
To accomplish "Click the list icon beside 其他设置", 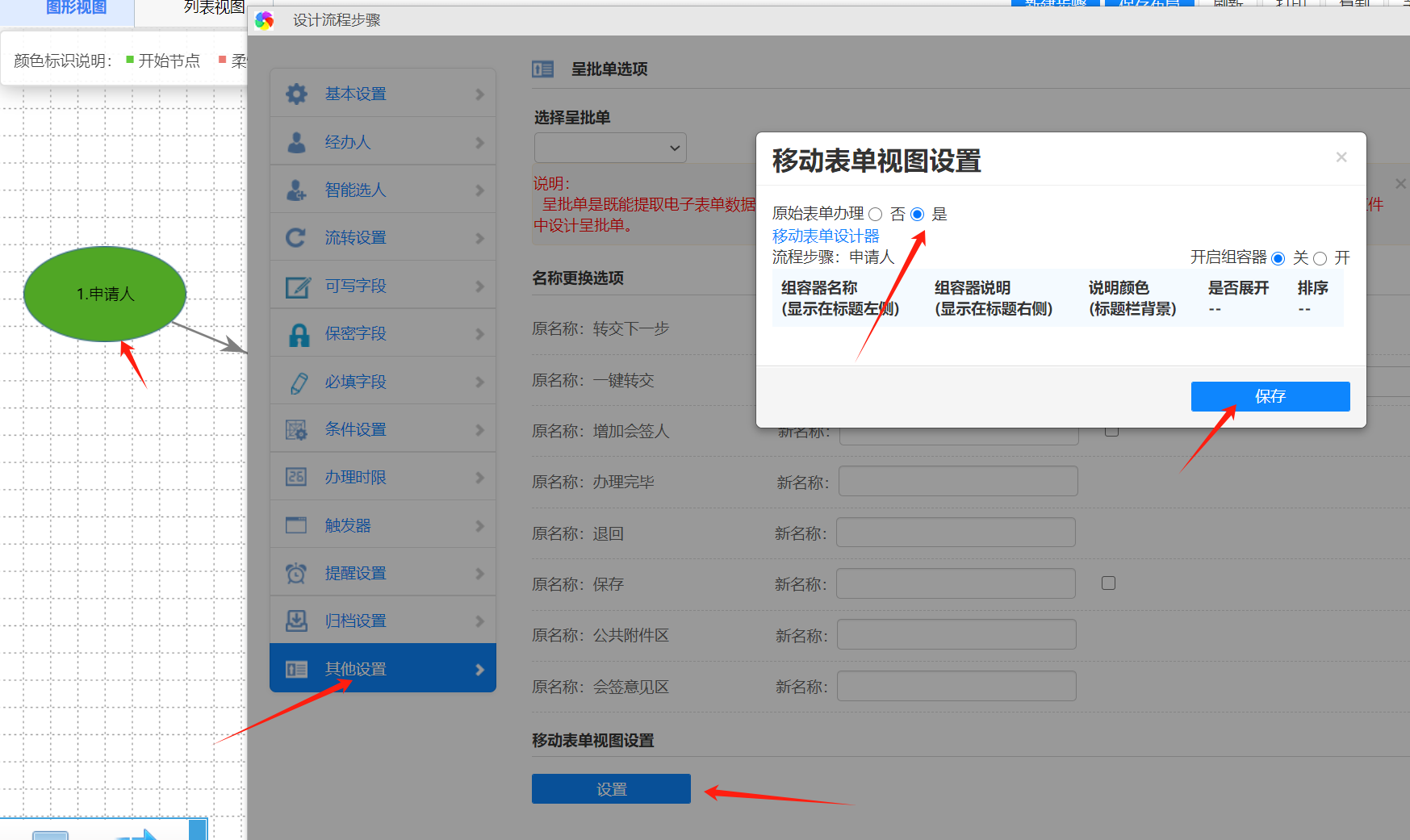I will tap(296, 669).
